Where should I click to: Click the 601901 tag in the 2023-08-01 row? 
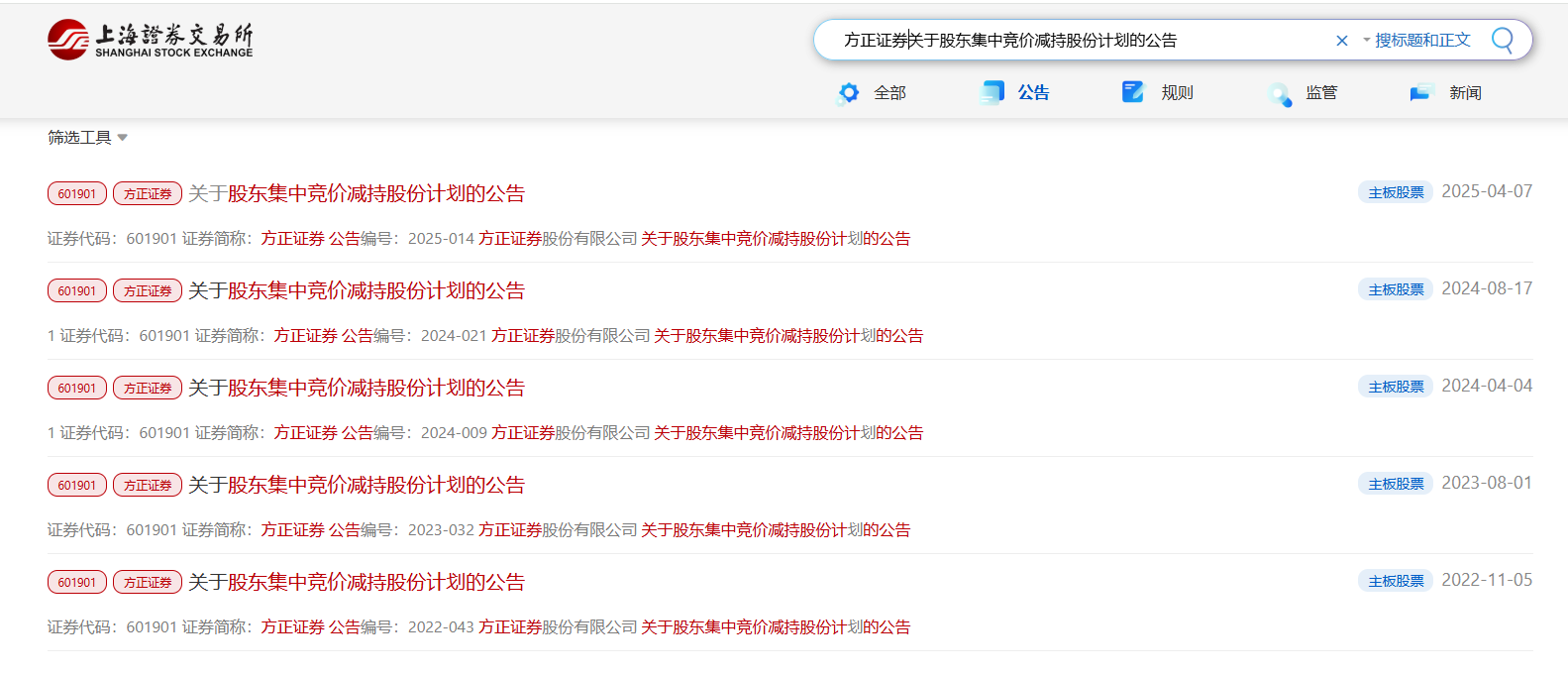tap(77, 485)
